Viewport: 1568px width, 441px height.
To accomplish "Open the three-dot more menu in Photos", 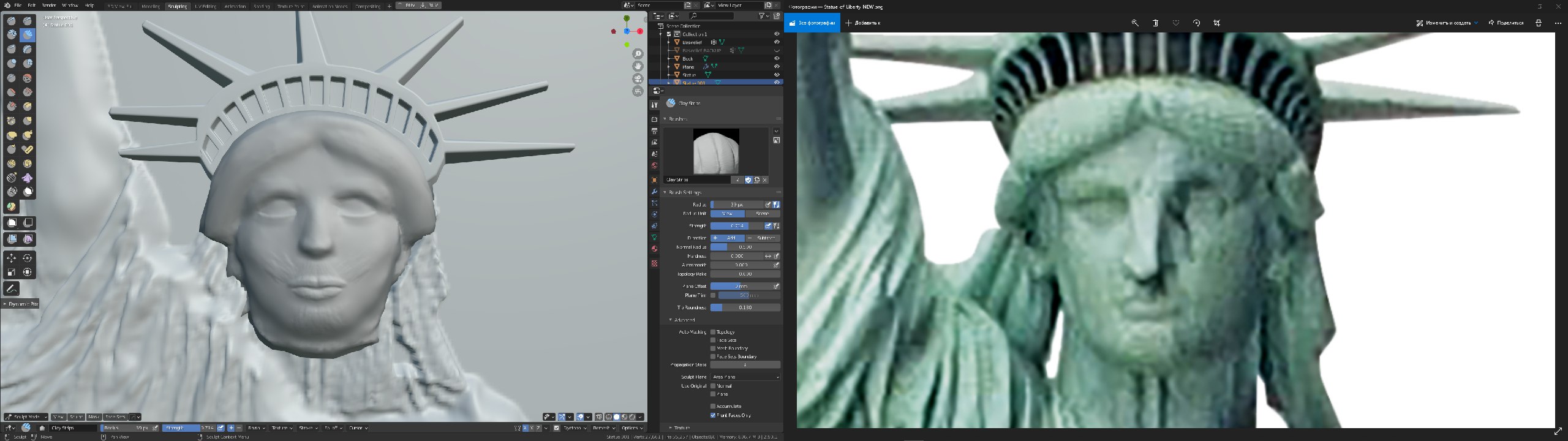I will 1558,23.
